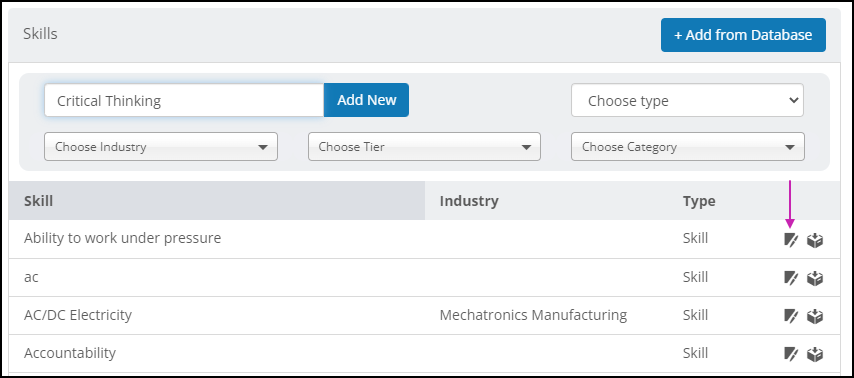Screen dimensions: 854x378
Task: Edit the Ability to work under pressure skill
Action: [x=791, y=240]
